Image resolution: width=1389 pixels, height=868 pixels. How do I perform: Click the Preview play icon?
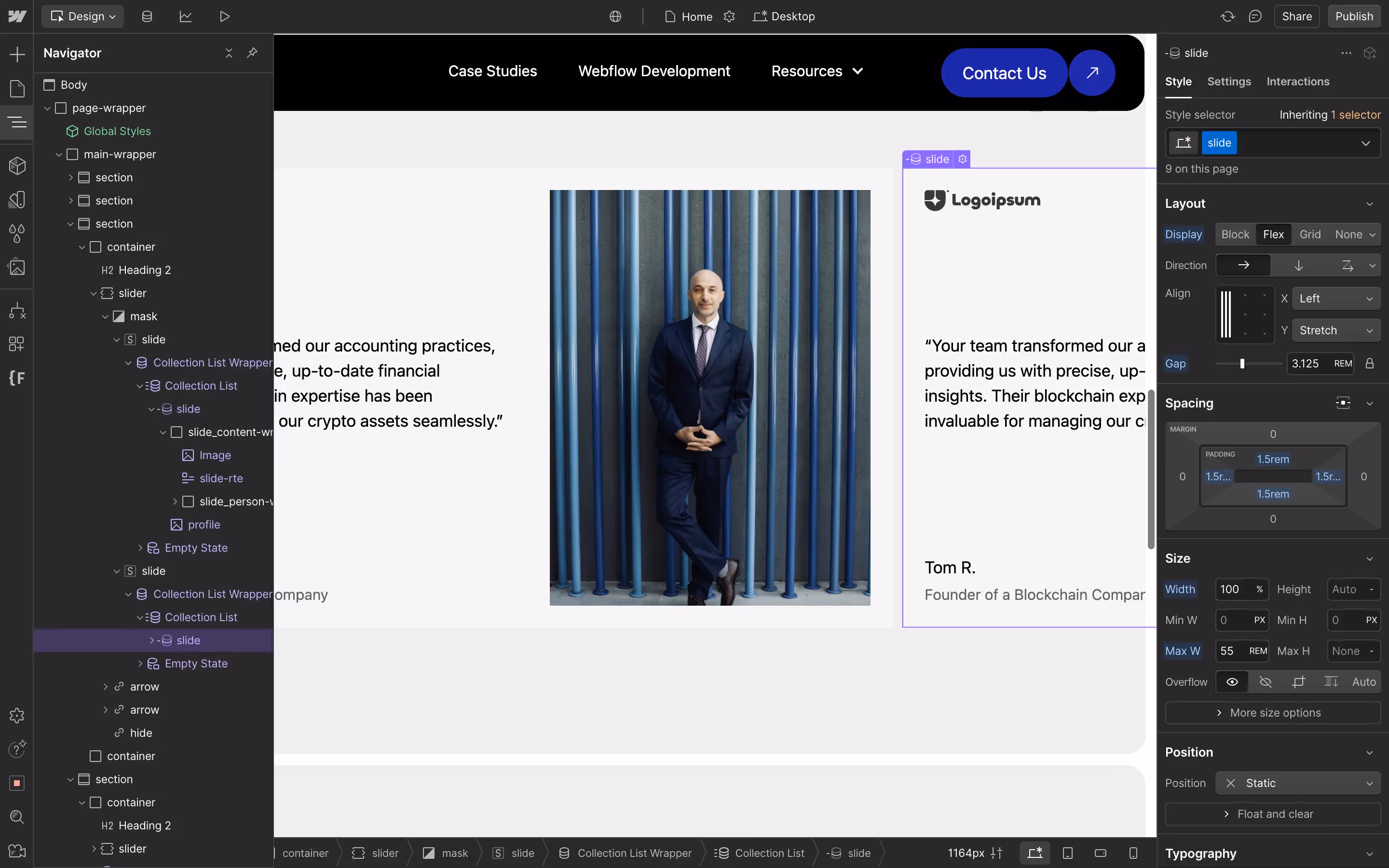point(224,17)
